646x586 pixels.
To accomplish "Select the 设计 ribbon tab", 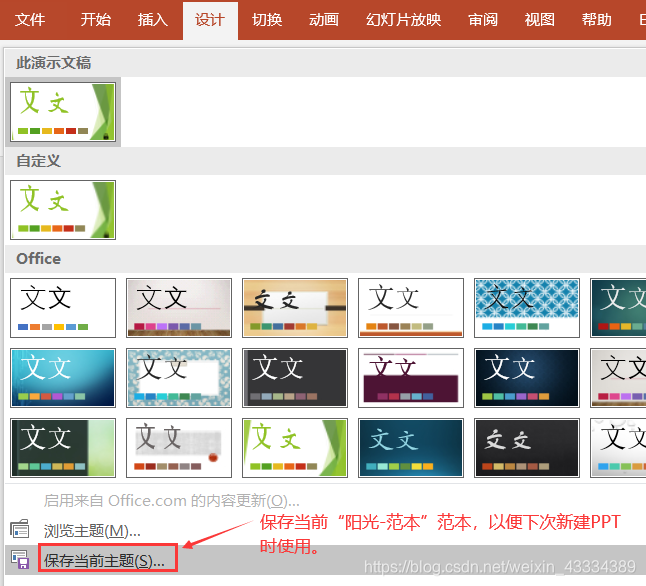I will click(210, 21).
